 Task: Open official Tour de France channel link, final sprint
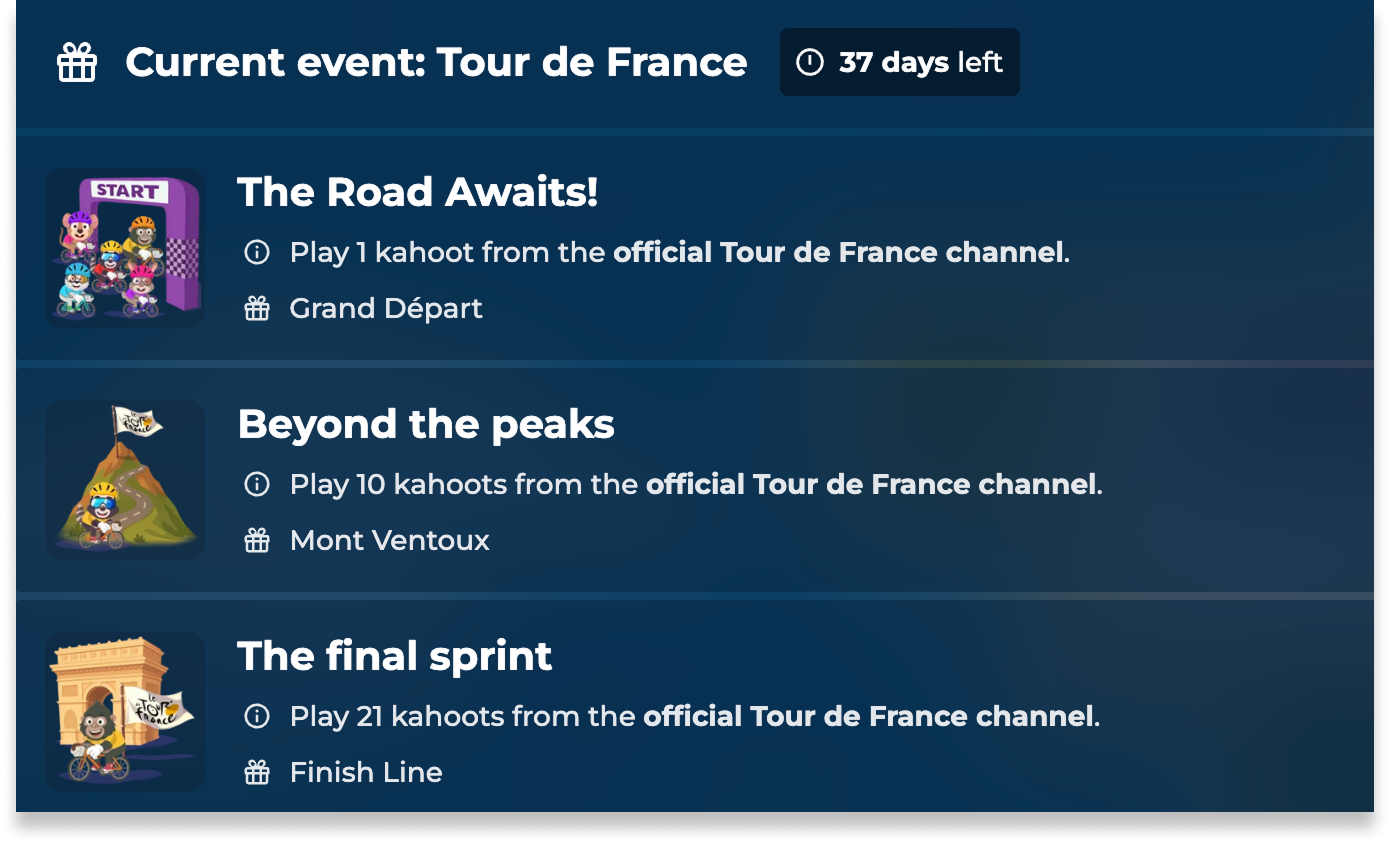[868, 716]
